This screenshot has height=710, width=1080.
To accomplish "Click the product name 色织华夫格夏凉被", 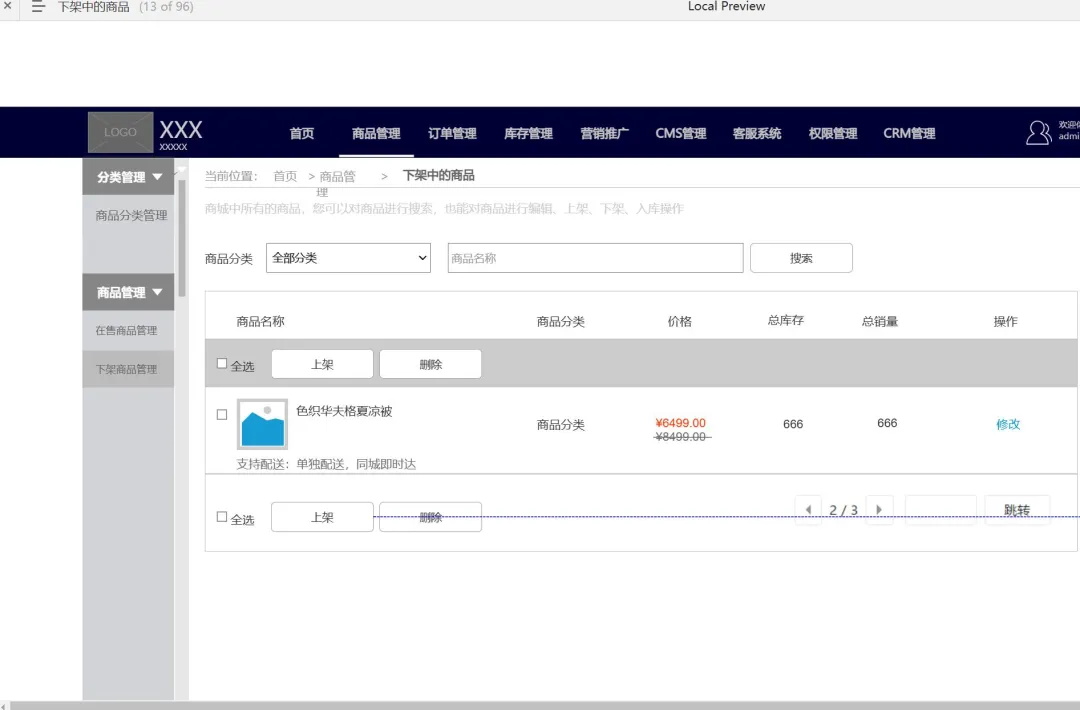I will (344, 411).
